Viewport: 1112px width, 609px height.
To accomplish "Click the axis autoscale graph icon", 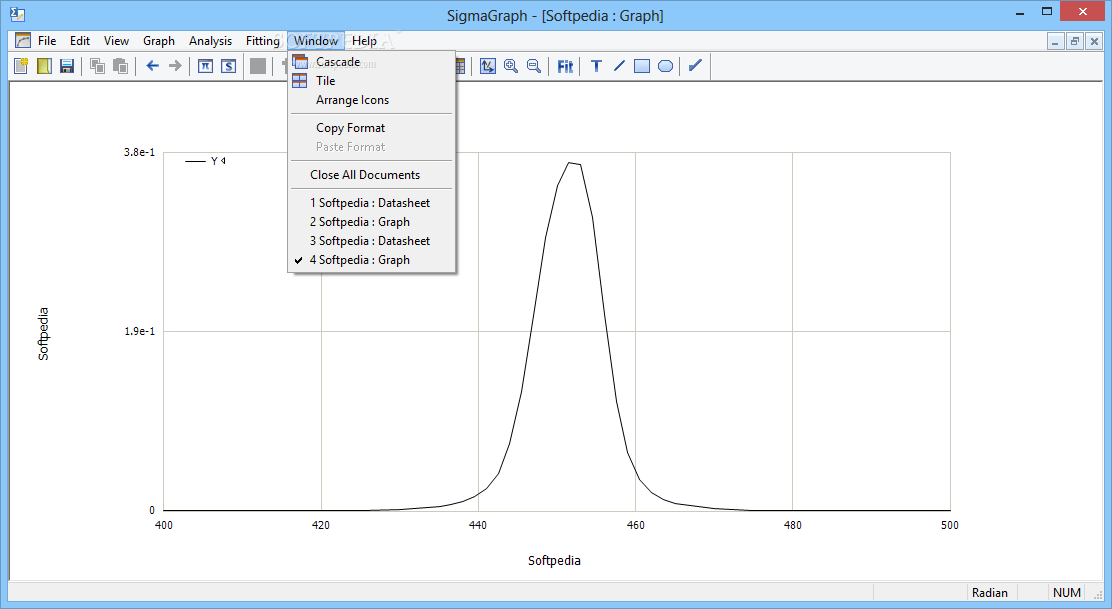I will coord(488,66).
